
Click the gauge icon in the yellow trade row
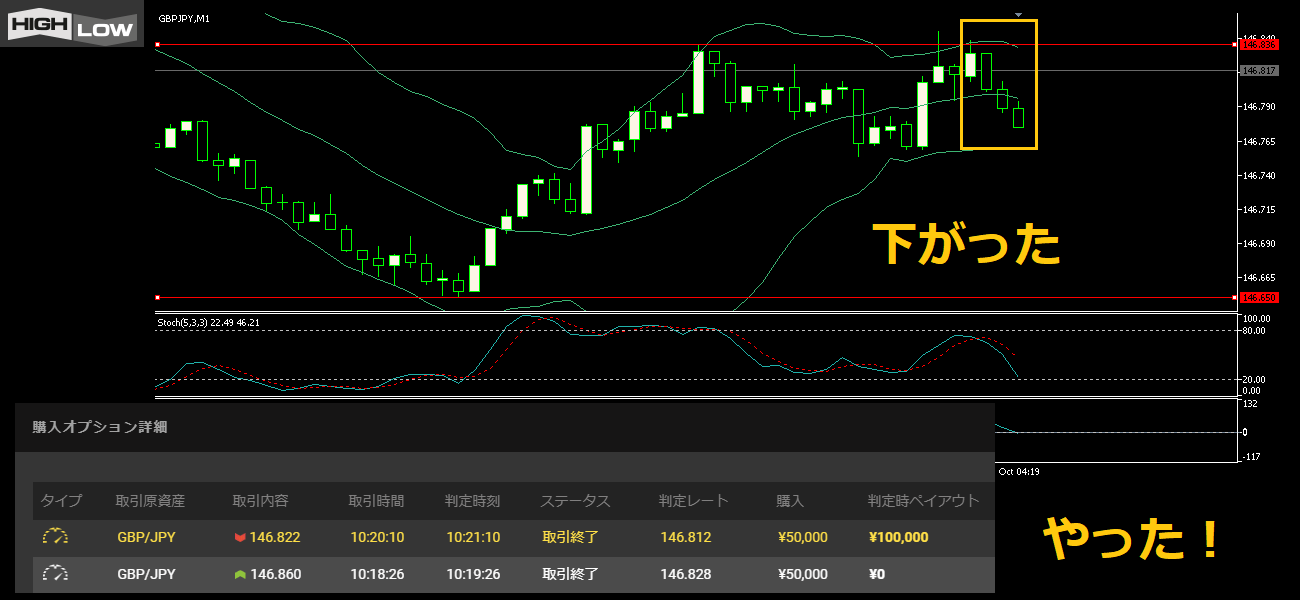point(55,537)
